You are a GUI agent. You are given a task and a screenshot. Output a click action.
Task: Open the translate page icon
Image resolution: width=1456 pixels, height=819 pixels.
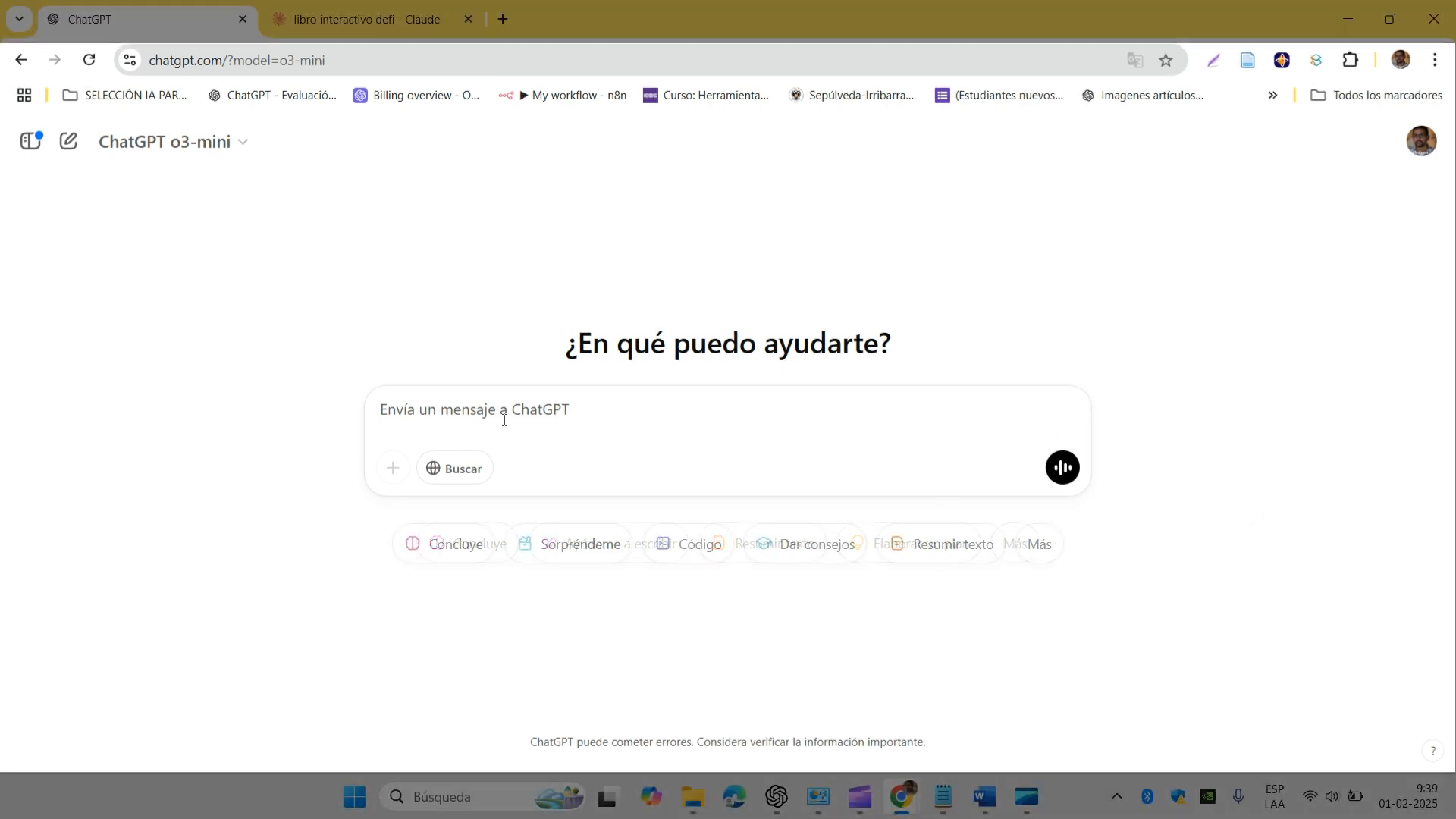coord(1134,60)
